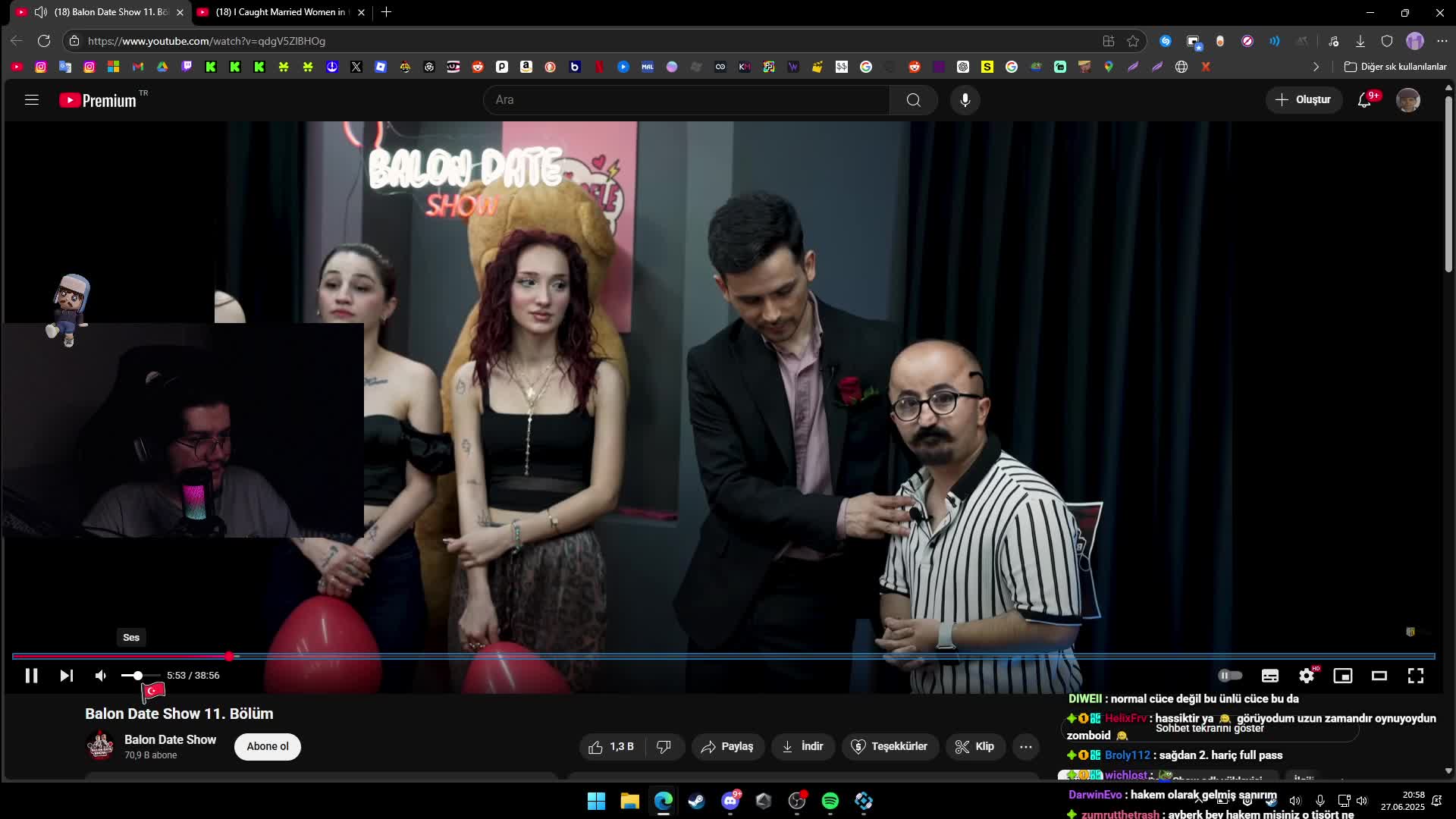Screen dimensions: 1456x819
Task: Click the Paylaş share button
Action: click(x=727, y=747)
